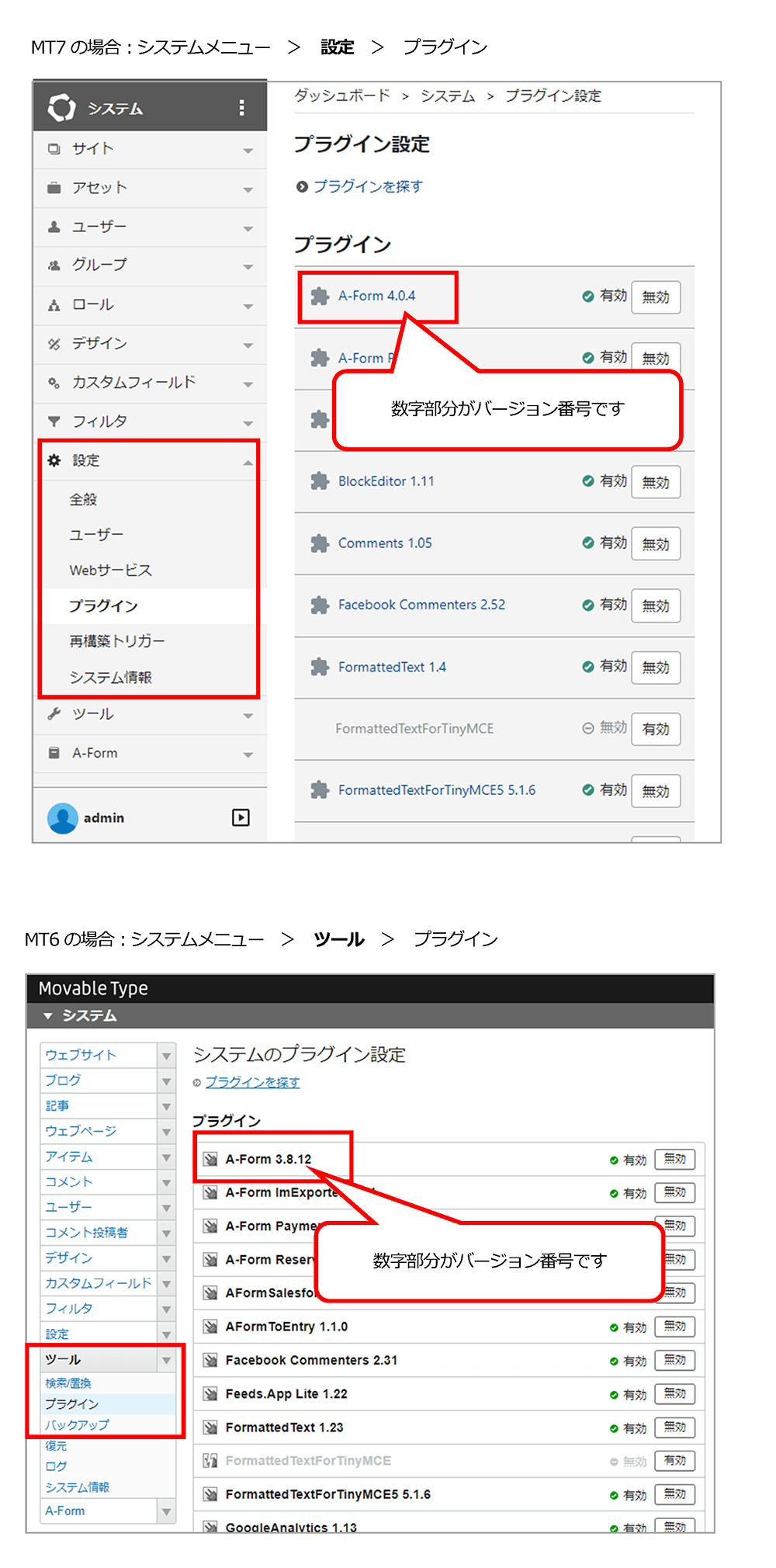Disable A-Form 4.0.4 with 無効 button
The width and height of the screenshot is (776, 1568).
click(x=656, y=297)
